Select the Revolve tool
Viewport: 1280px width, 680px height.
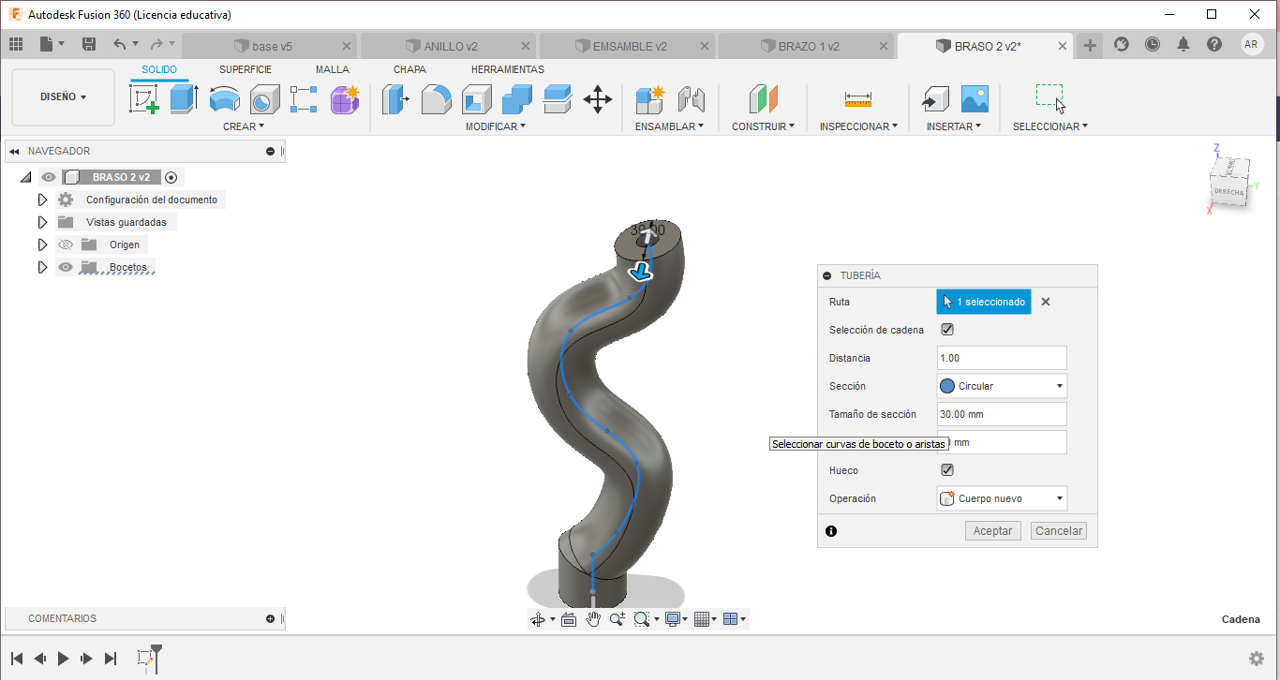(x=224, y=99)
